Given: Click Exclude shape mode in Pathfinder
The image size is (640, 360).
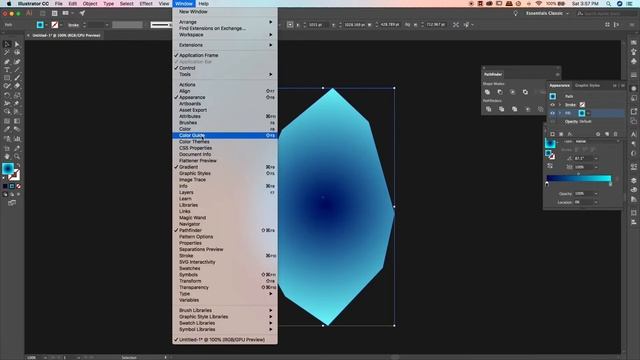Looking at the screenshot, I should 525,92.
